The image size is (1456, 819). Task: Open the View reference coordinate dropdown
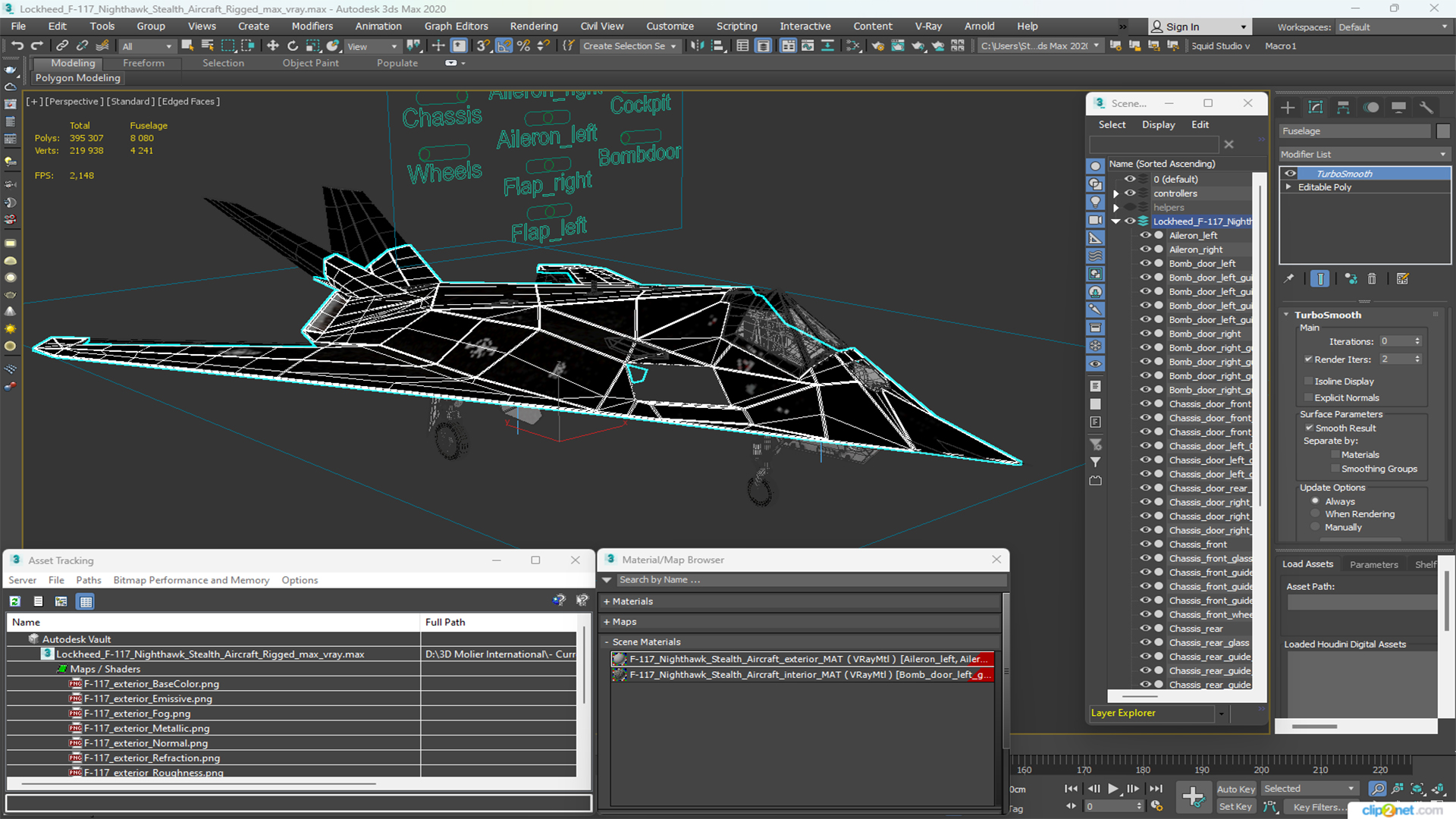[x=372, y=46]
